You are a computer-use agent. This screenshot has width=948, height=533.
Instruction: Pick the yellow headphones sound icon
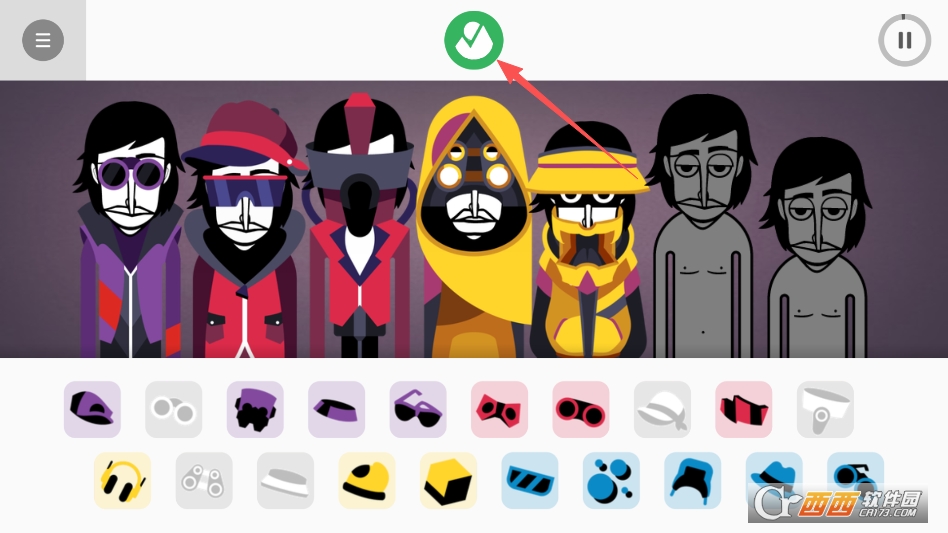click(x=123, y=480)
